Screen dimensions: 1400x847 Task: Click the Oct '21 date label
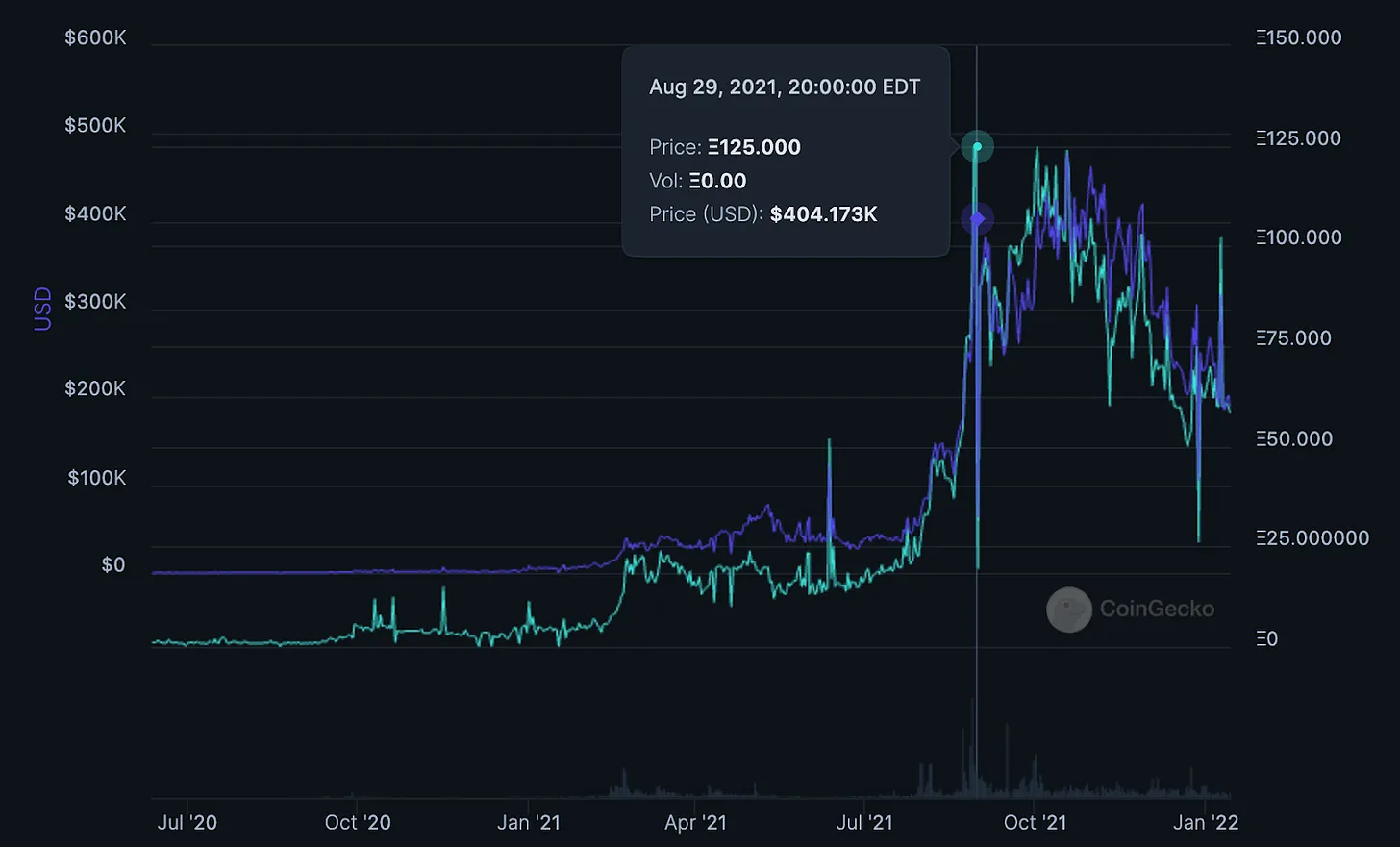coord(1035,822)
